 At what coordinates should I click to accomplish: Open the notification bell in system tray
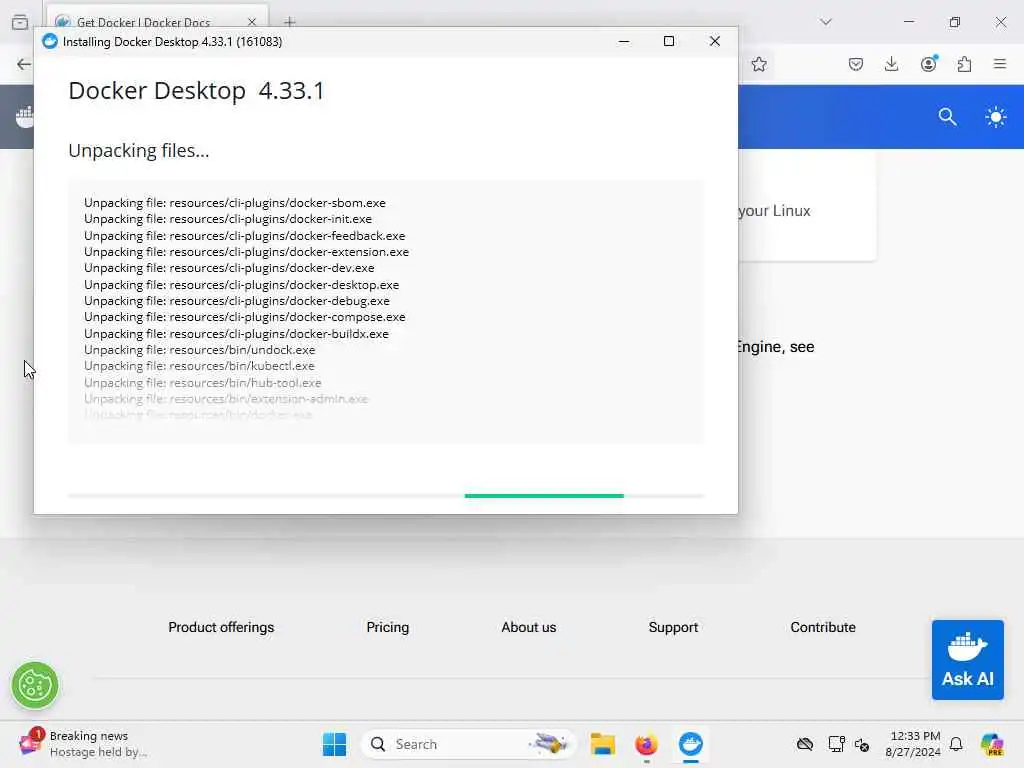click(956, 744)
